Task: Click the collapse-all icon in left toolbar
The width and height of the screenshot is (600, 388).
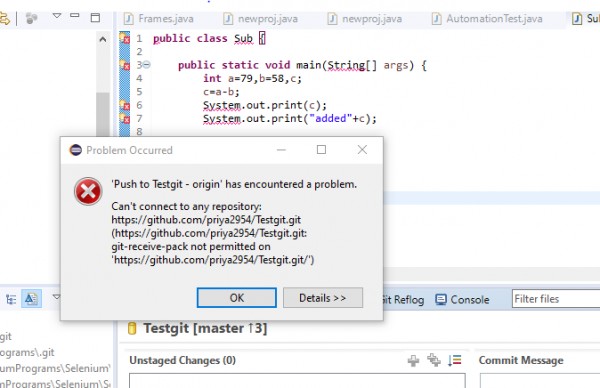Action: (x=31, y=18)
